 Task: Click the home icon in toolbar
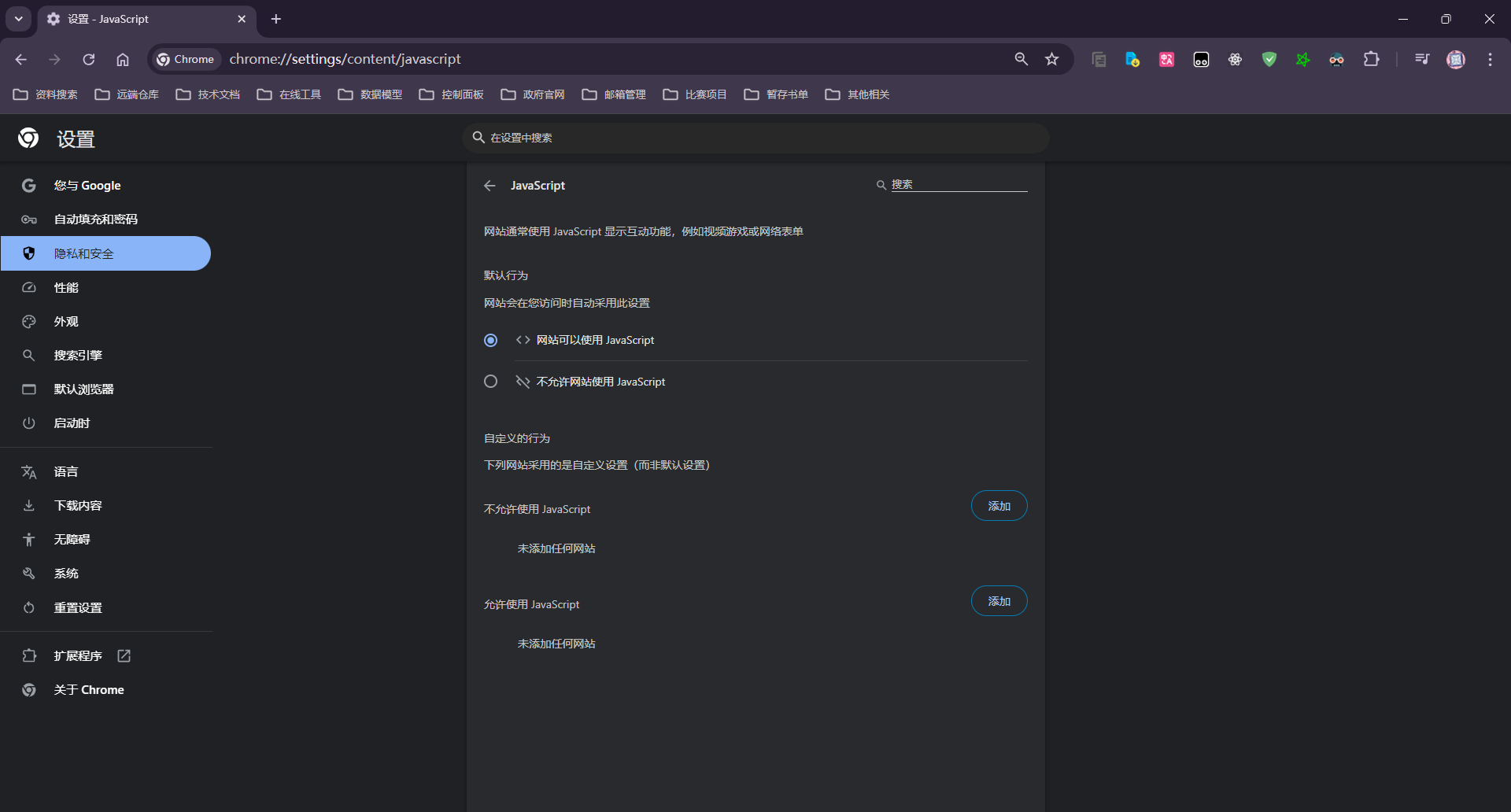pyautogui.click(x=123, y=59)
